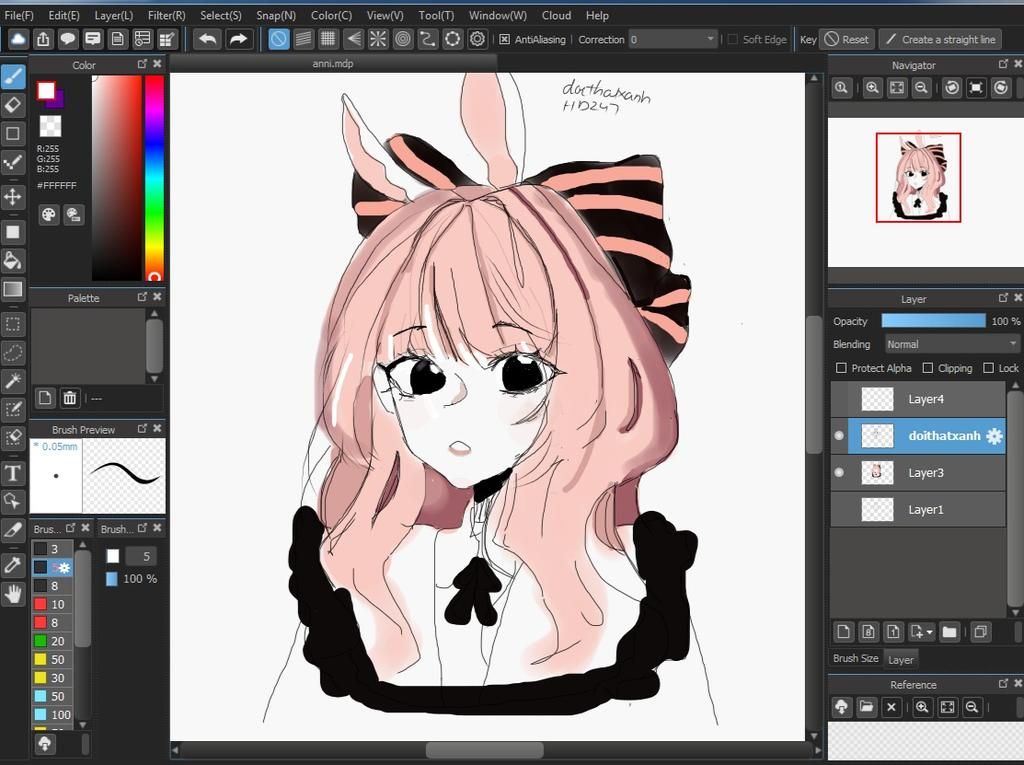Open the Snap(N) menu
Image resolution: width=1024 pixels, height=765 pixels.
[276, 15]
